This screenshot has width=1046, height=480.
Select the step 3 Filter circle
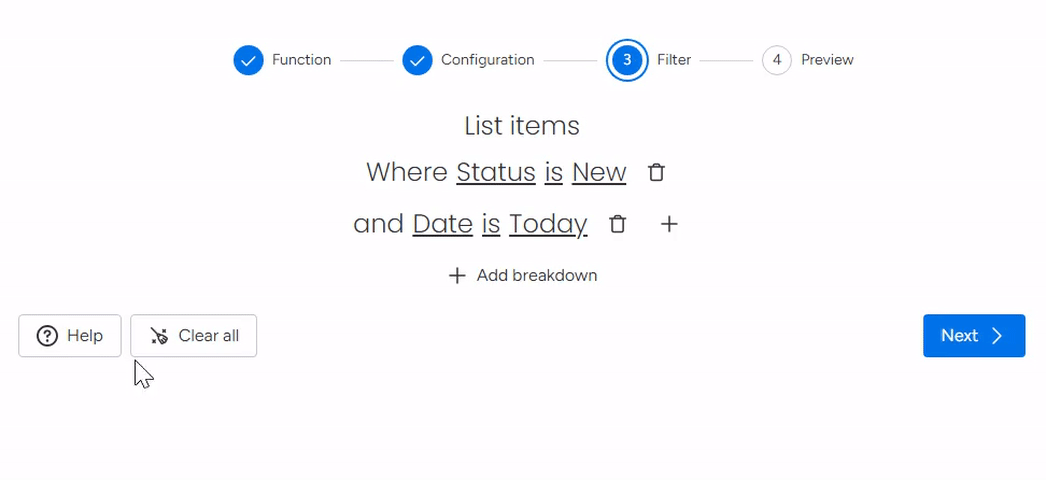point(627,60)
